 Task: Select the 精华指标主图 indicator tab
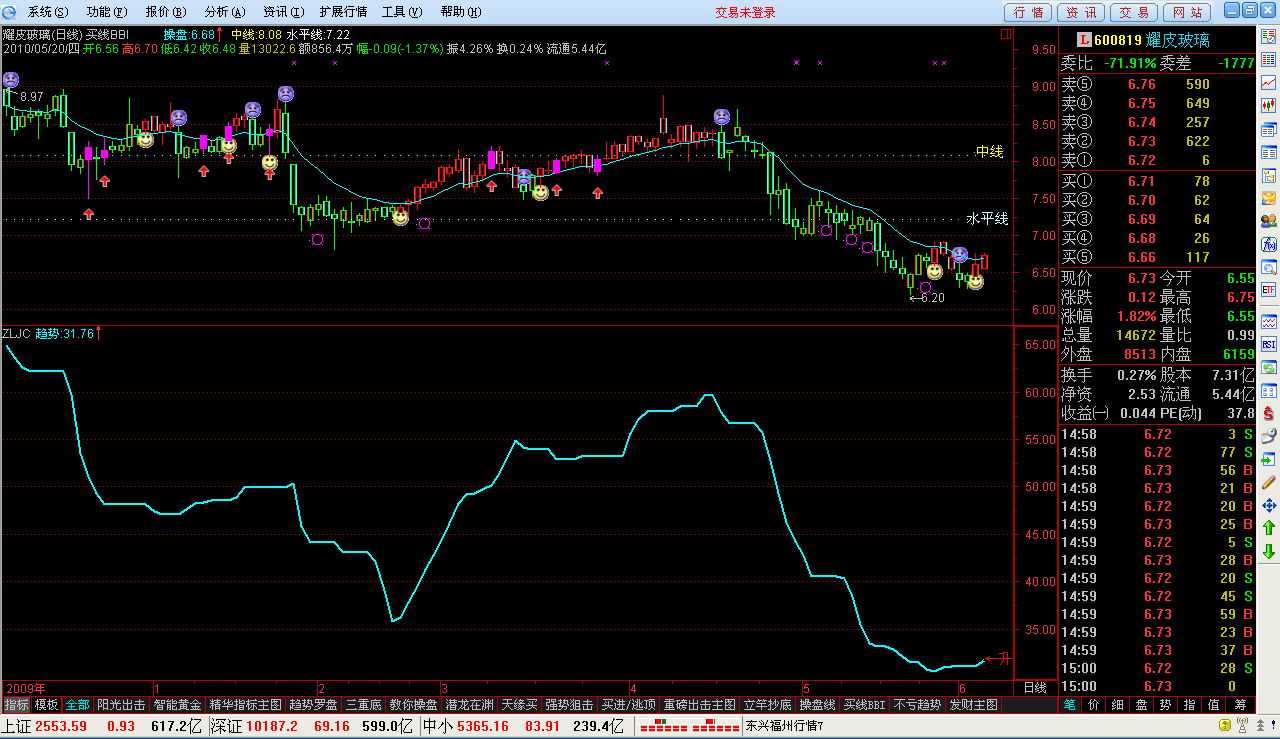click(245, 705)
